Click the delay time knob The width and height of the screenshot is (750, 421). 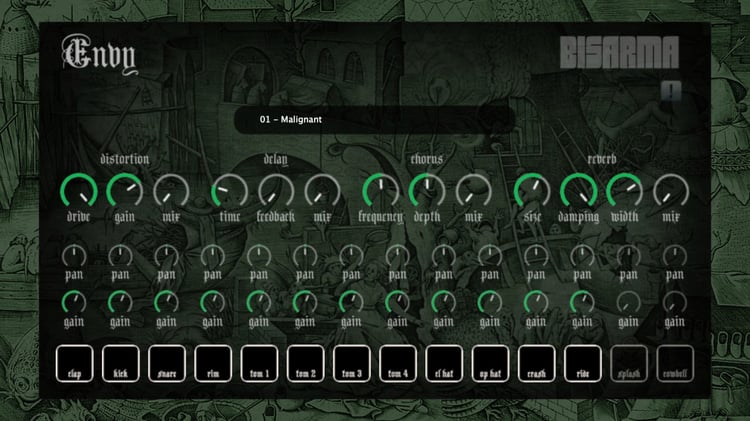click(230, 191)
